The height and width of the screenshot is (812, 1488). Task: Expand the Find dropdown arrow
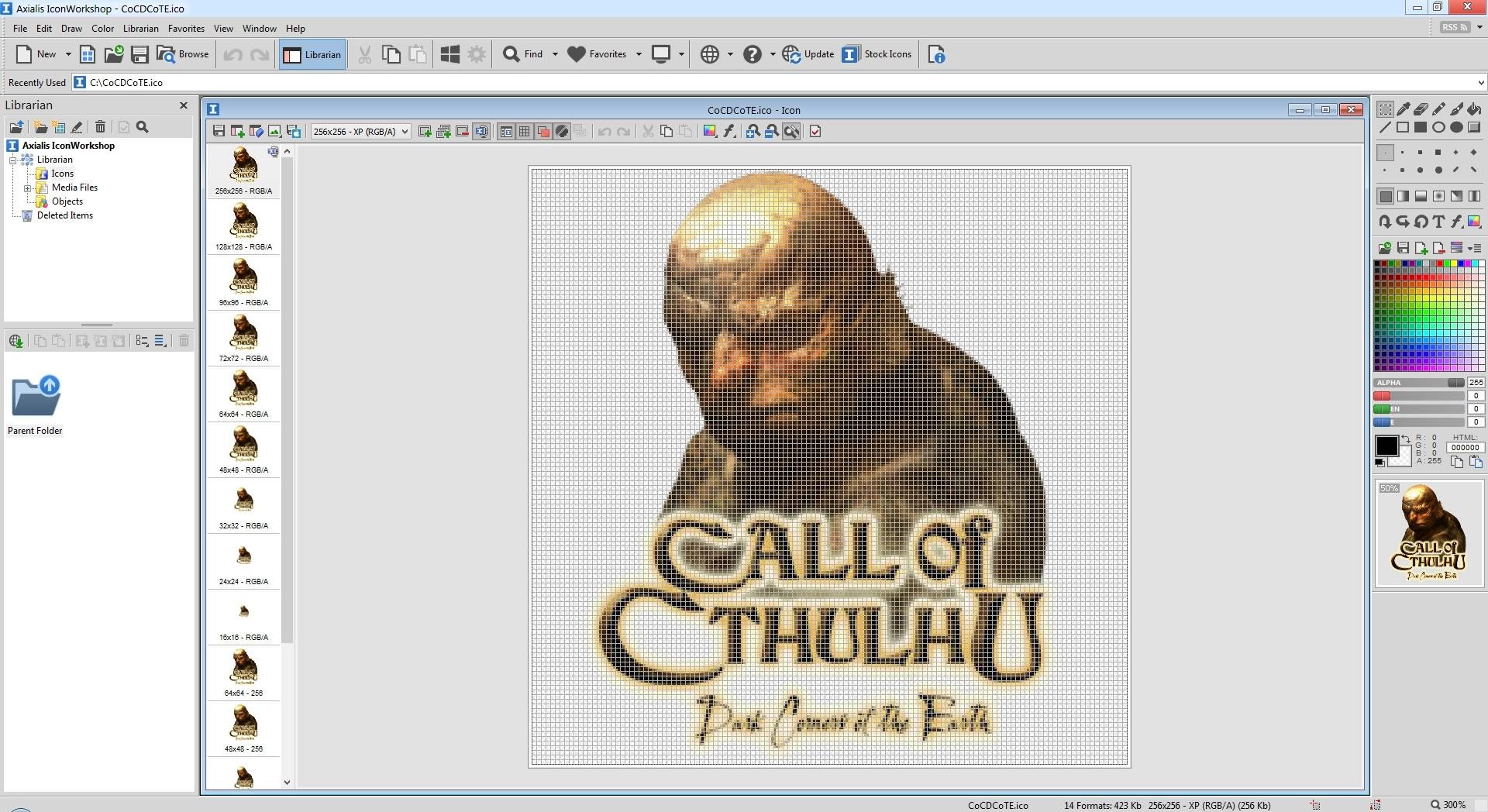pos(555,54)
